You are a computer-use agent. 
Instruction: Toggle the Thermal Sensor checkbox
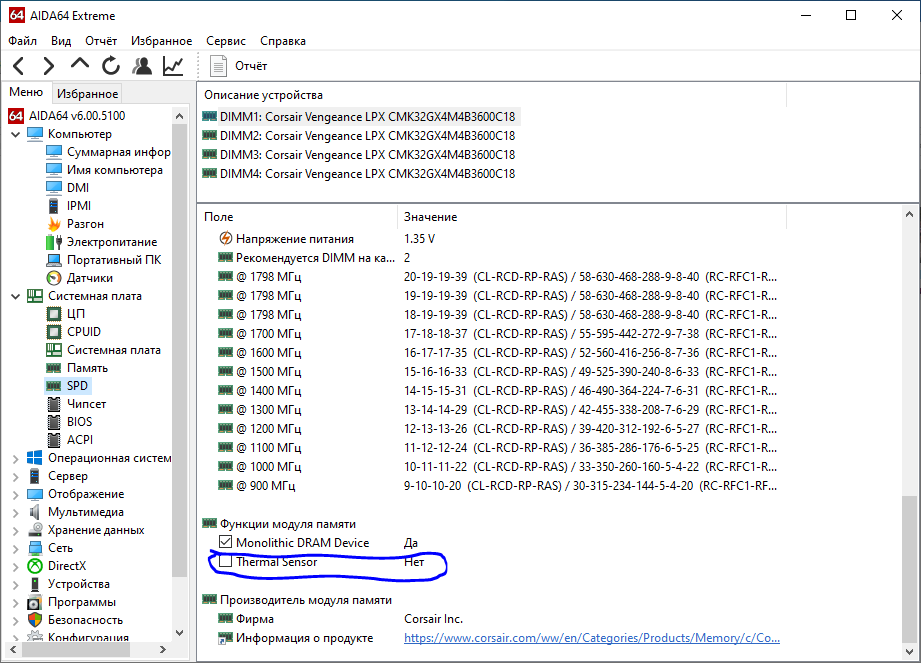226,561
